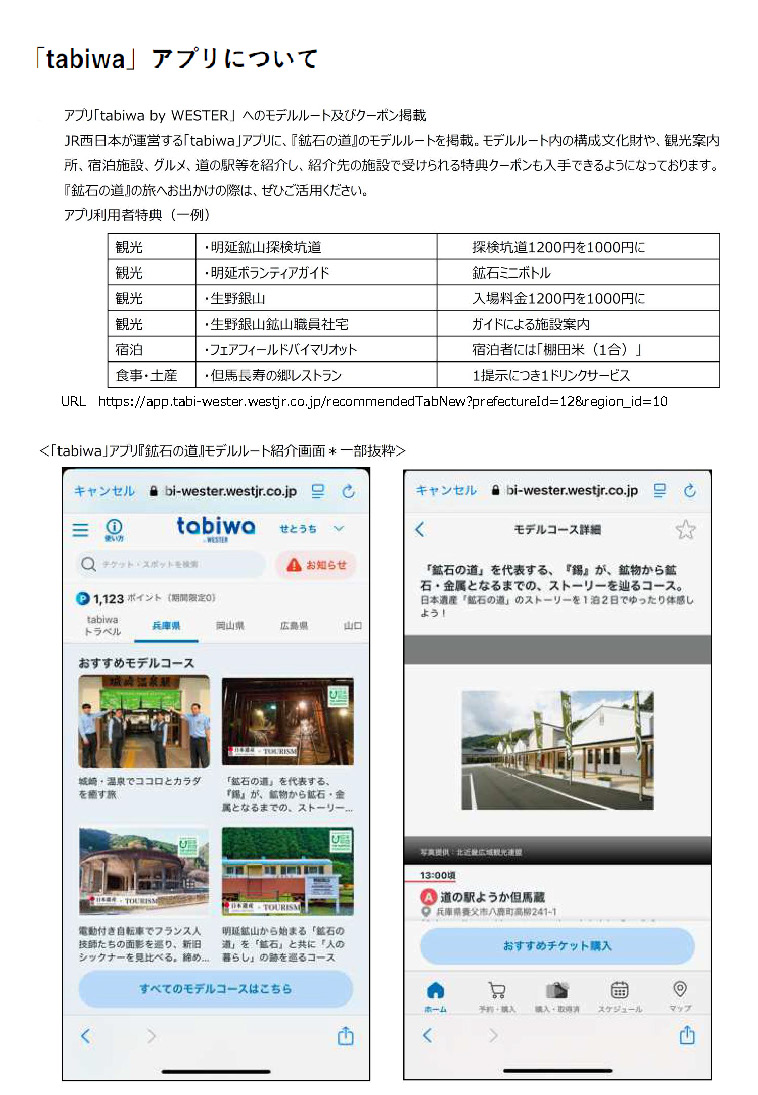758x1095 pixels.
Task: Open the yellow train car course thumbnail
Action: [288, 871]
